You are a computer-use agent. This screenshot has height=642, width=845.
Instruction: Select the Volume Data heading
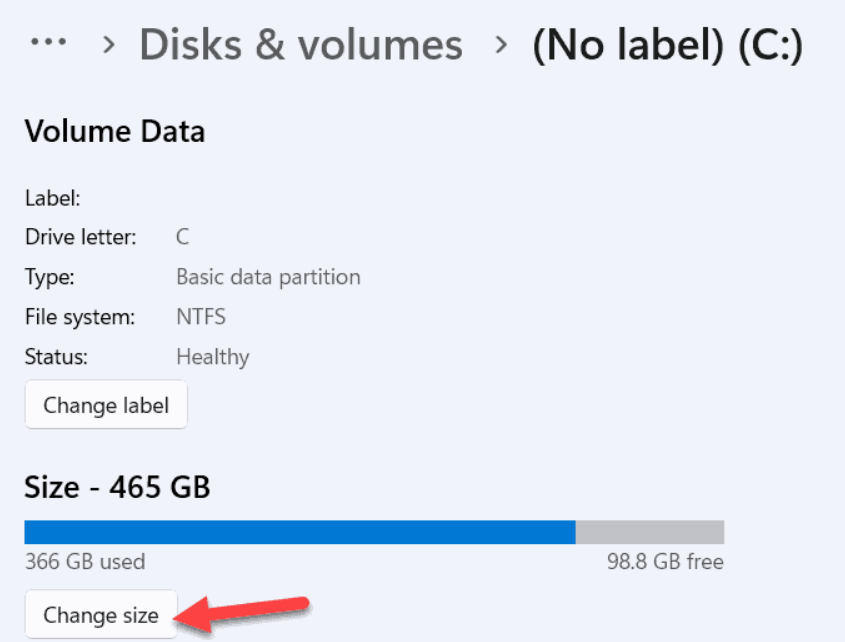[x=114, y=131]
